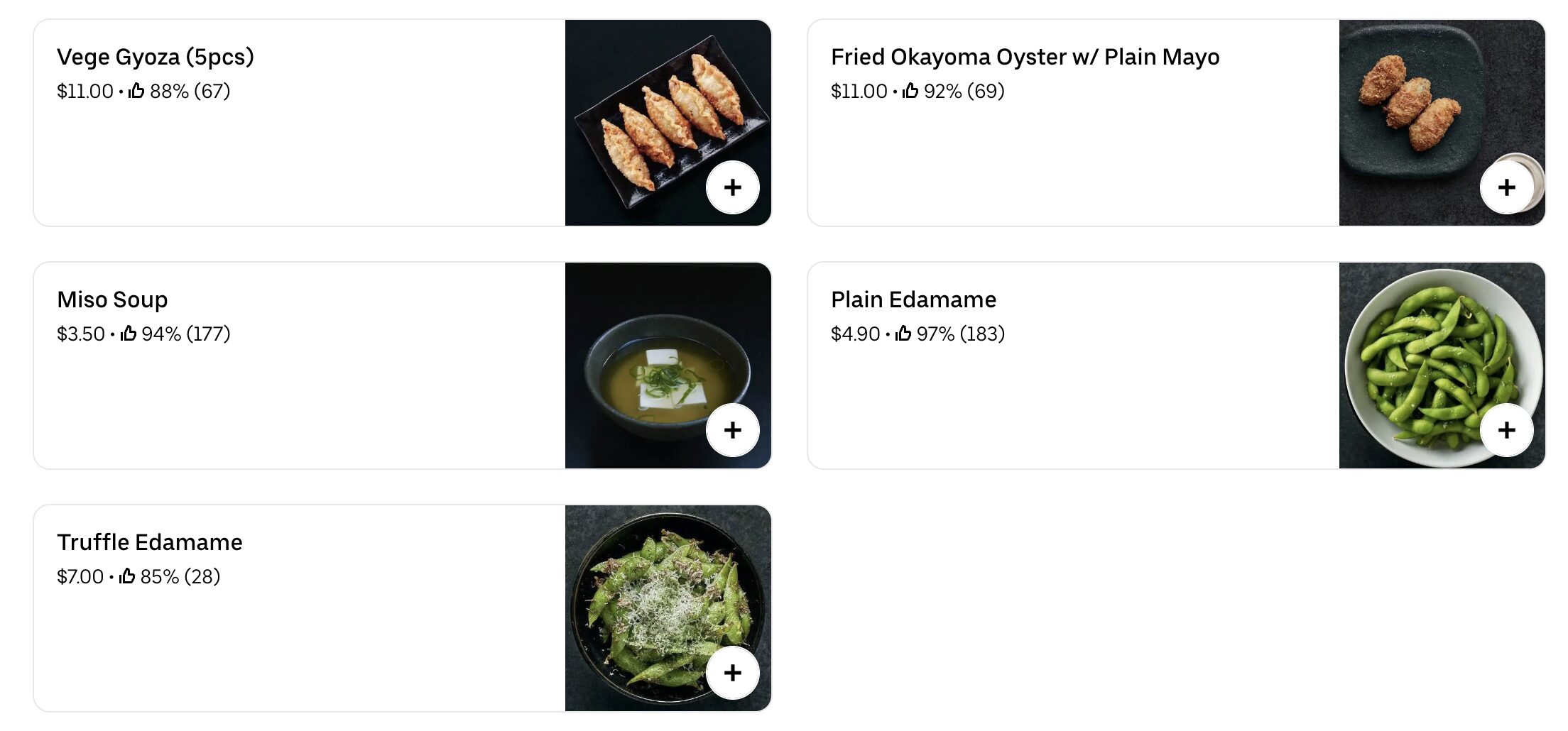This screenshot has height=731, width=1568.
Task: Add Fried Okayoma Oyster using the plus icon
Action: coord(1506,187)
